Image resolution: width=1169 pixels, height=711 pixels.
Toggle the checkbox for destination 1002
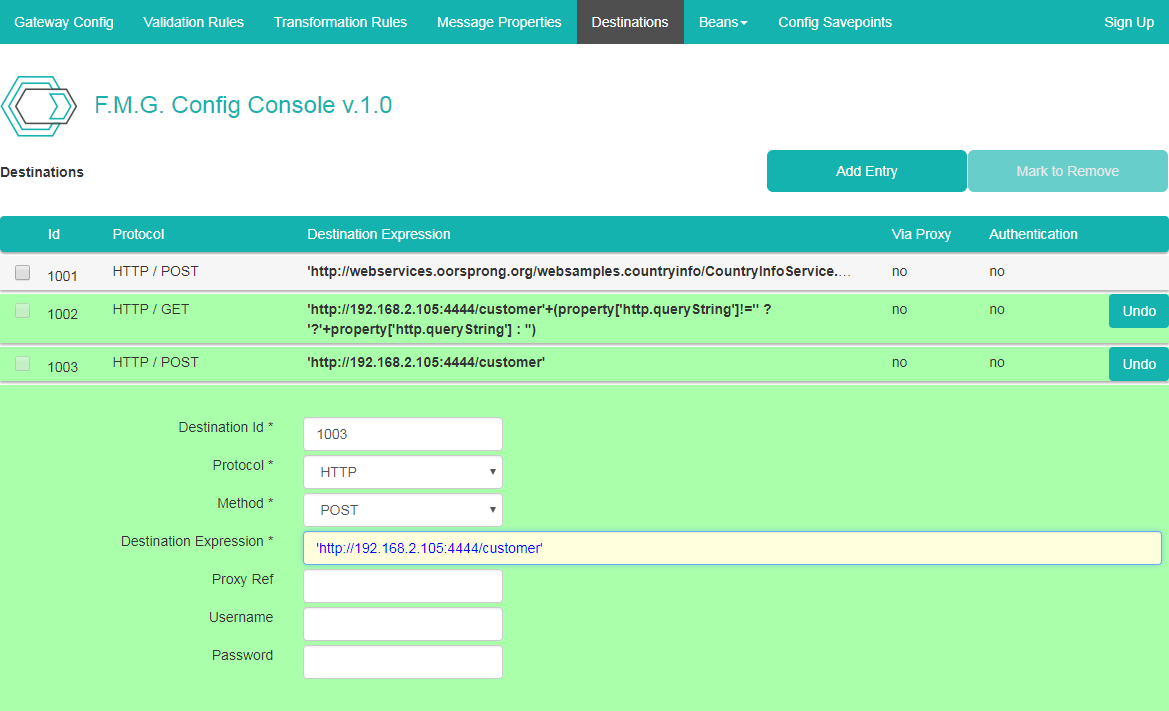tap(23, 311)
